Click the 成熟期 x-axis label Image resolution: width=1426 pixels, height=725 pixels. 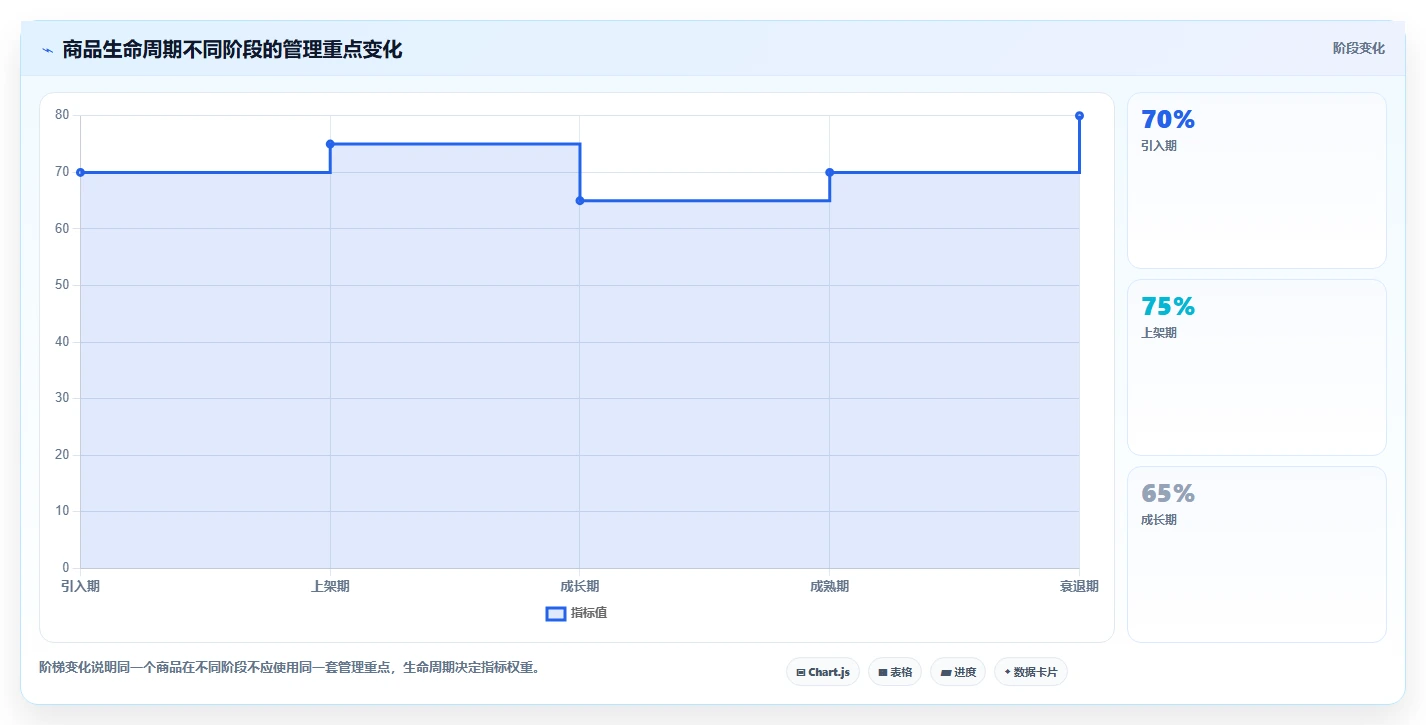pyautogui.click(x=830, y=586)
